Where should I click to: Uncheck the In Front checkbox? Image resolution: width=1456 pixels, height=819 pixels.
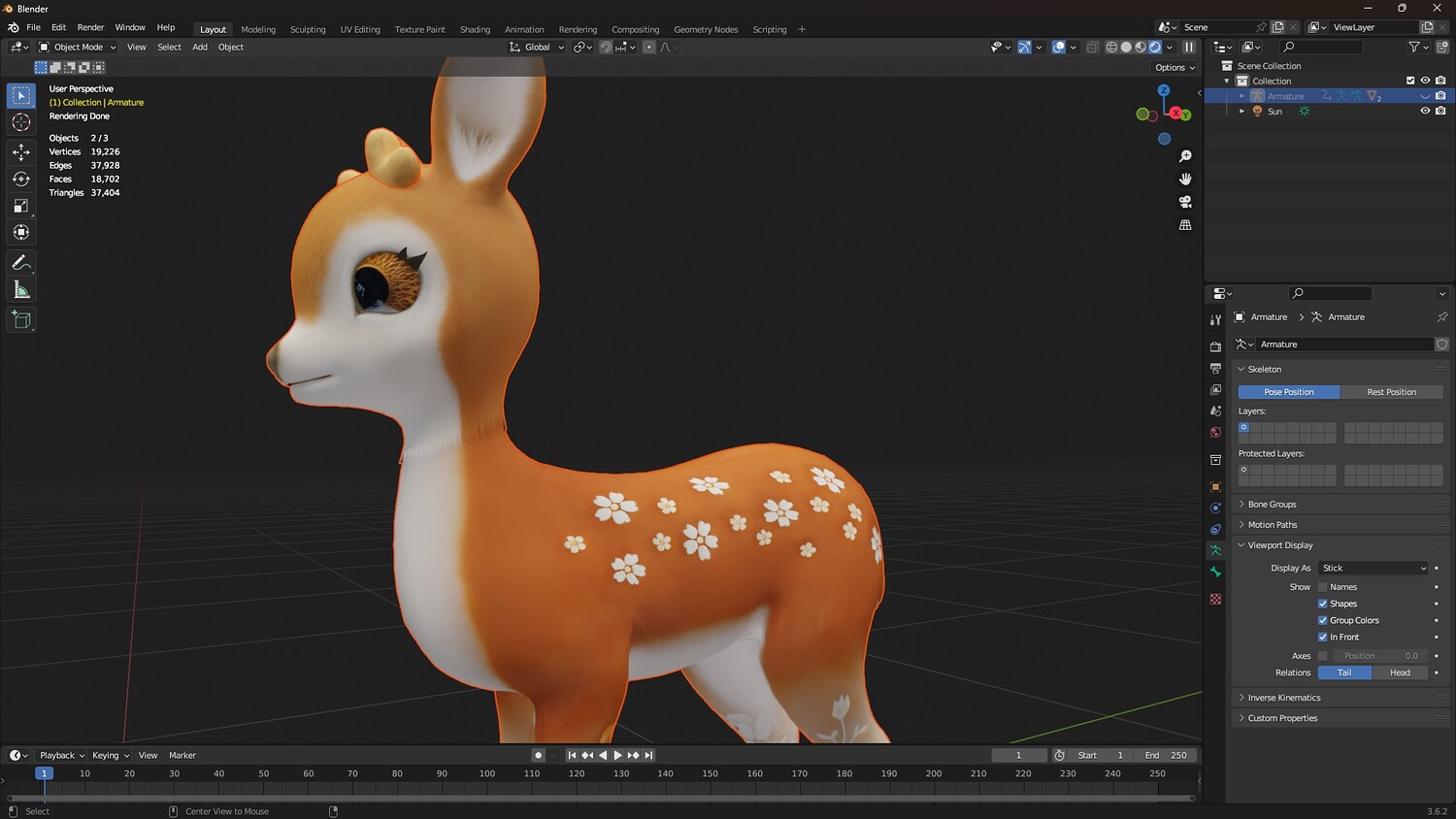coord(1322,637)
